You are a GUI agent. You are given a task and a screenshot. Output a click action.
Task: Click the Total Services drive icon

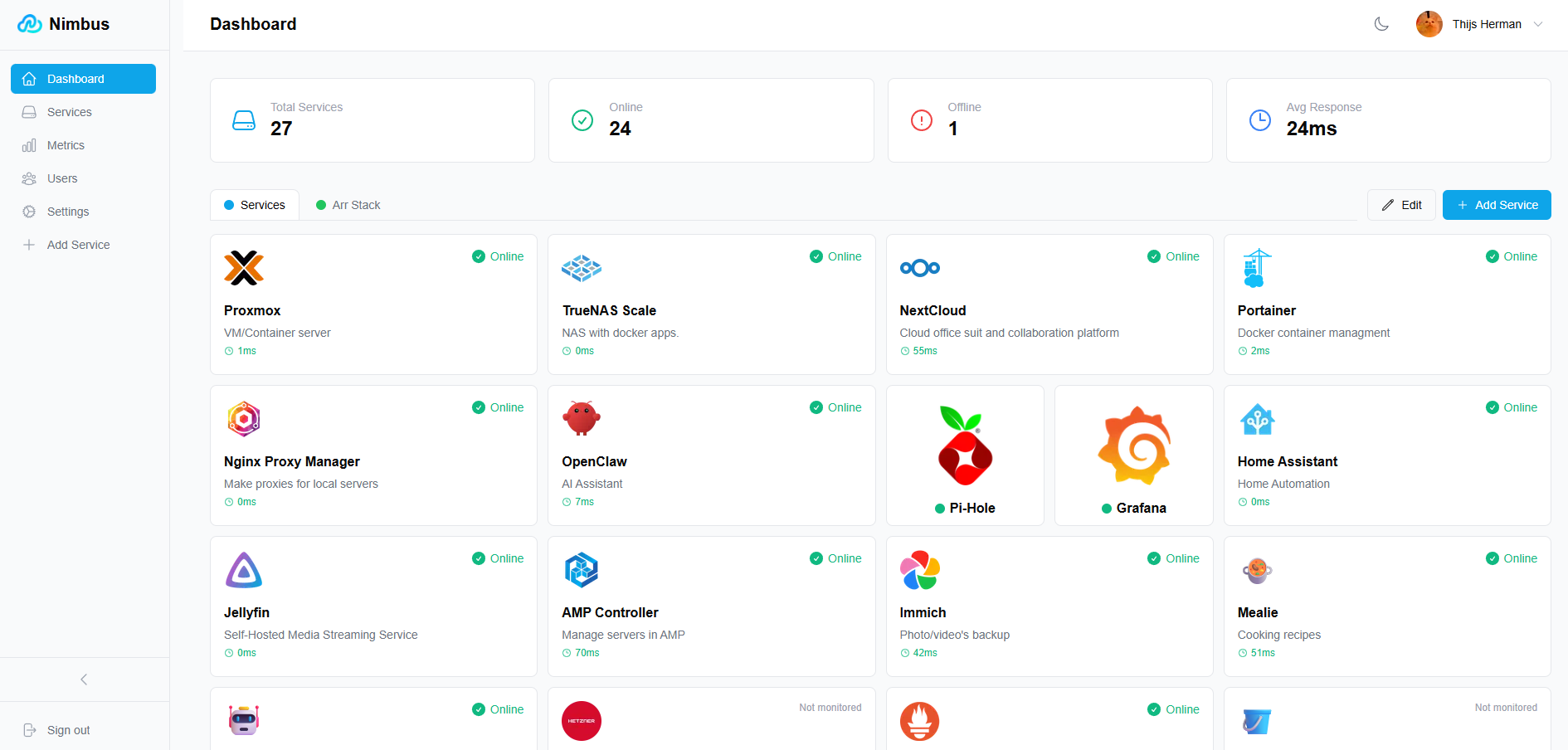tap(244, 120)
